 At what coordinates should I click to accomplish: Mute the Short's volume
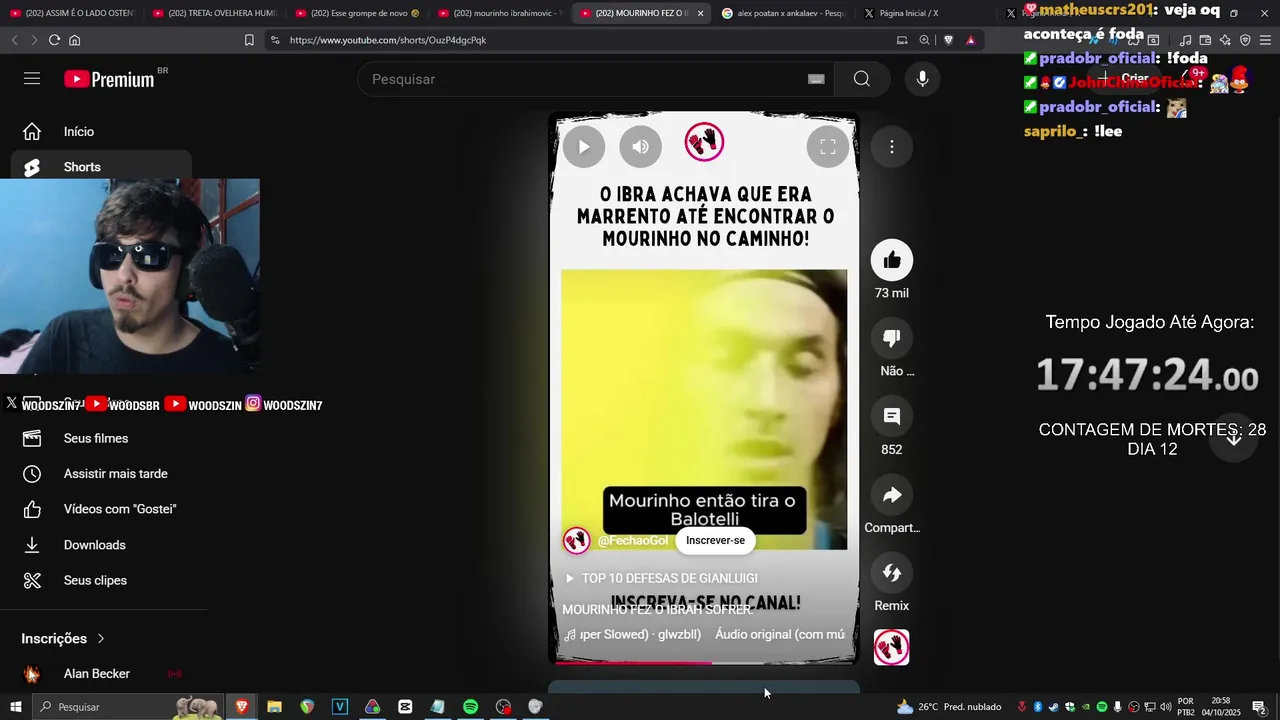[641, 147]
